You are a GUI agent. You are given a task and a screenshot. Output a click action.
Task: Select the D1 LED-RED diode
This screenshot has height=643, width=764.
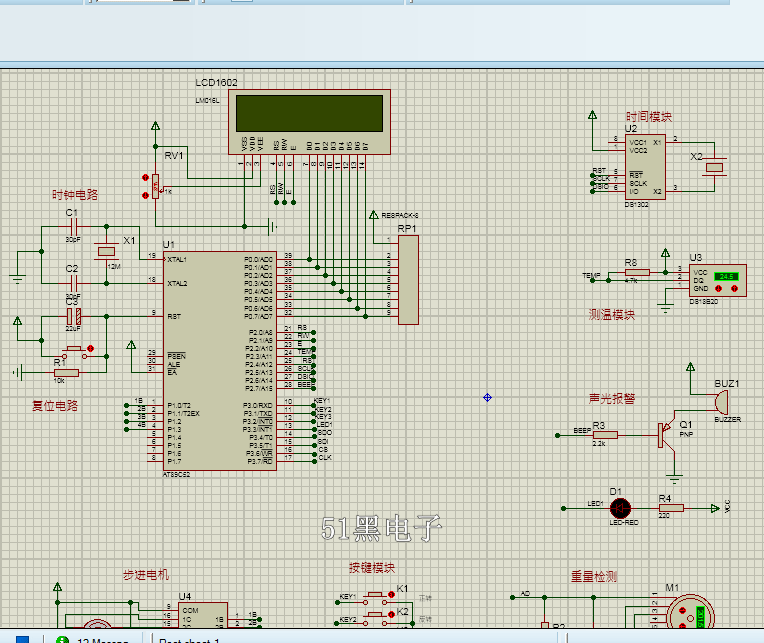(x=620, y=509)
